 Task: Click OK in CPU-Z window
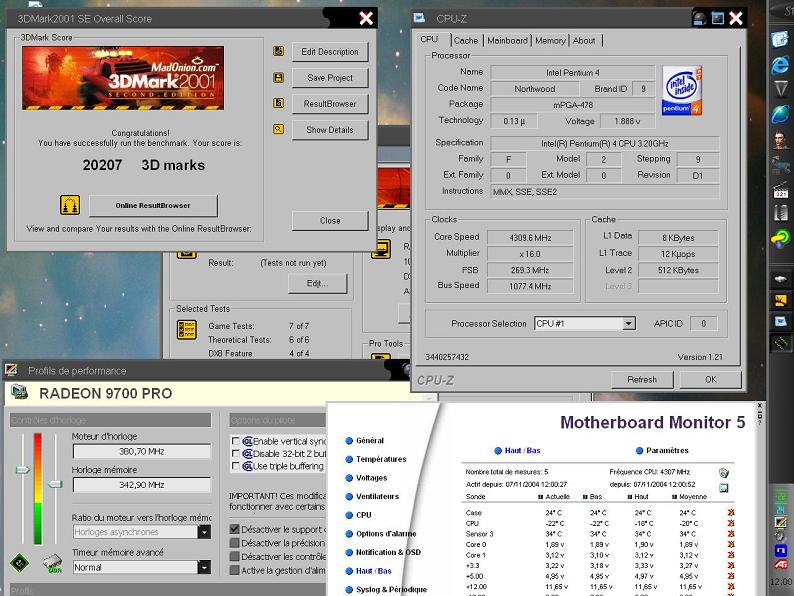point(710,379)
